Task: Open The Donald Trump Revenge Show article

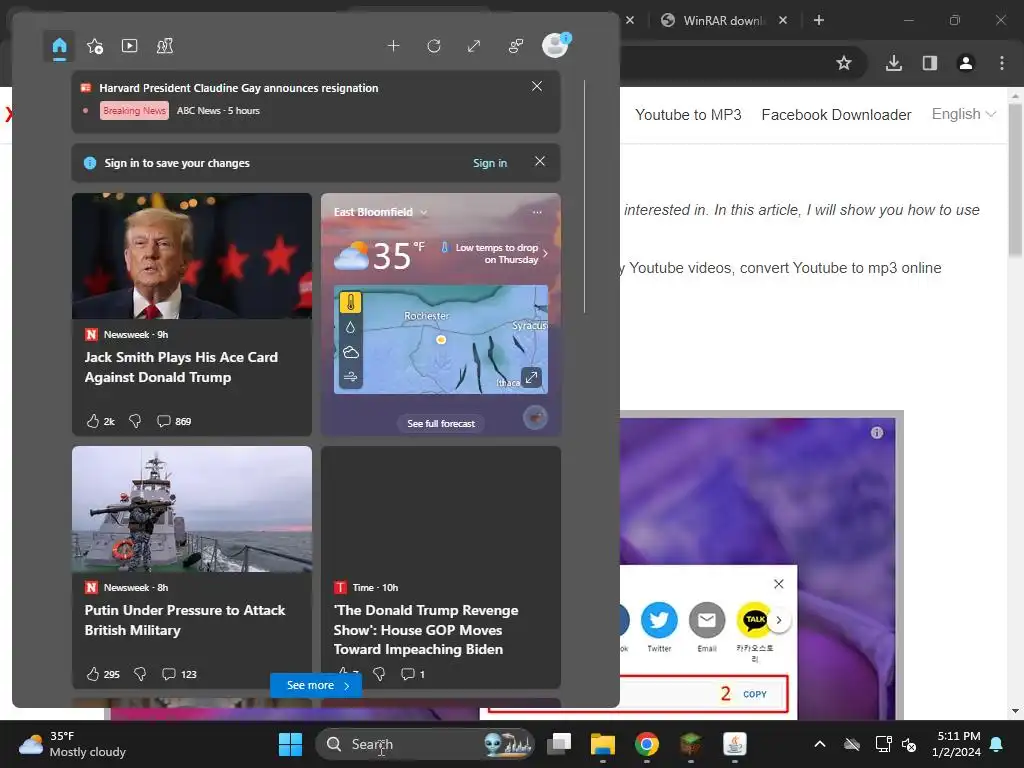Action: (x=426, y=630)
